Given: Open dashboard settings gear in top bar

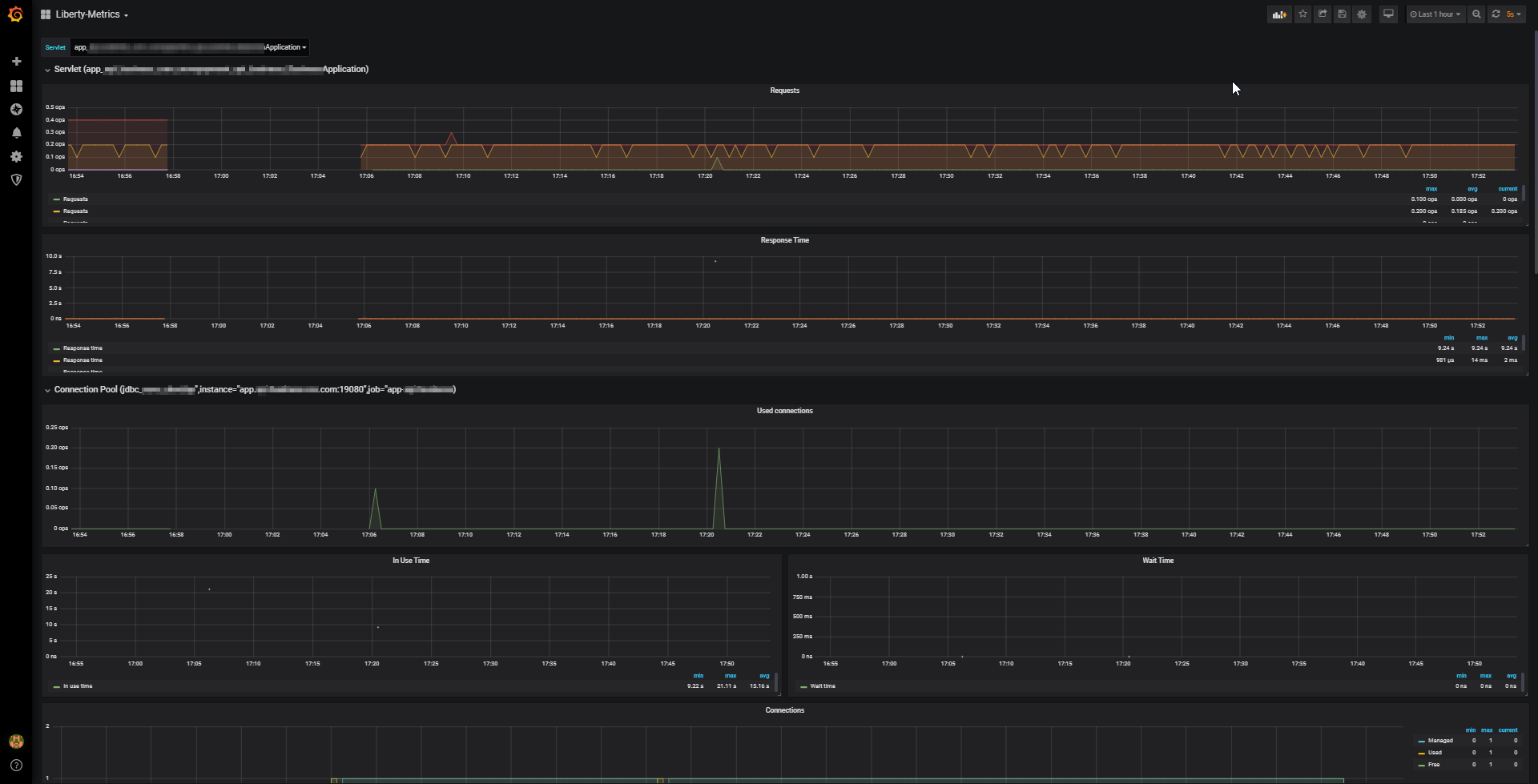Looking at the screenshot, I should pyautogui.click(x=1362, y=14).
